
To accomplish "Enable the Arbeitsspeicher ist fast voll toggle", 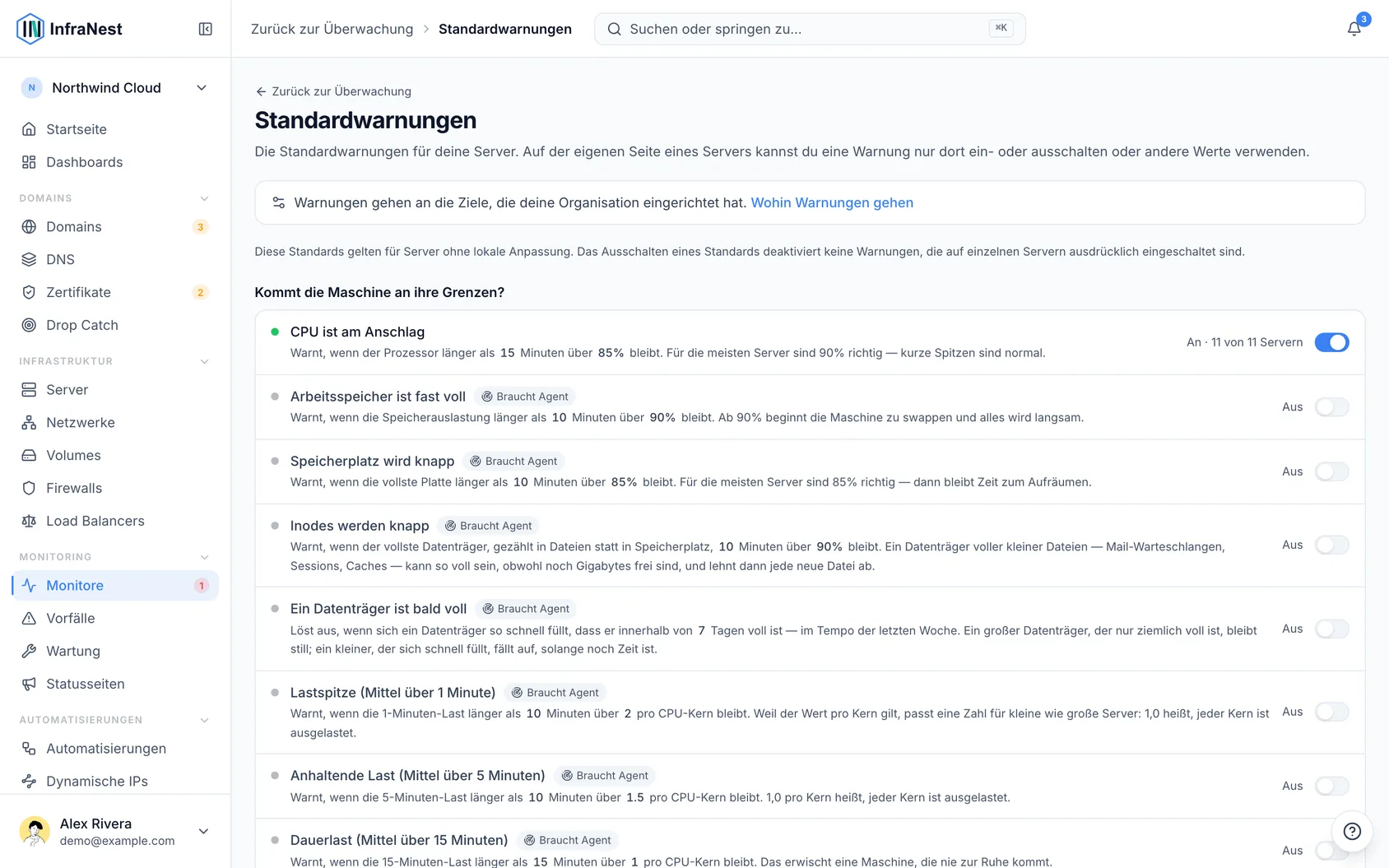I will (x=1331, y=406).
